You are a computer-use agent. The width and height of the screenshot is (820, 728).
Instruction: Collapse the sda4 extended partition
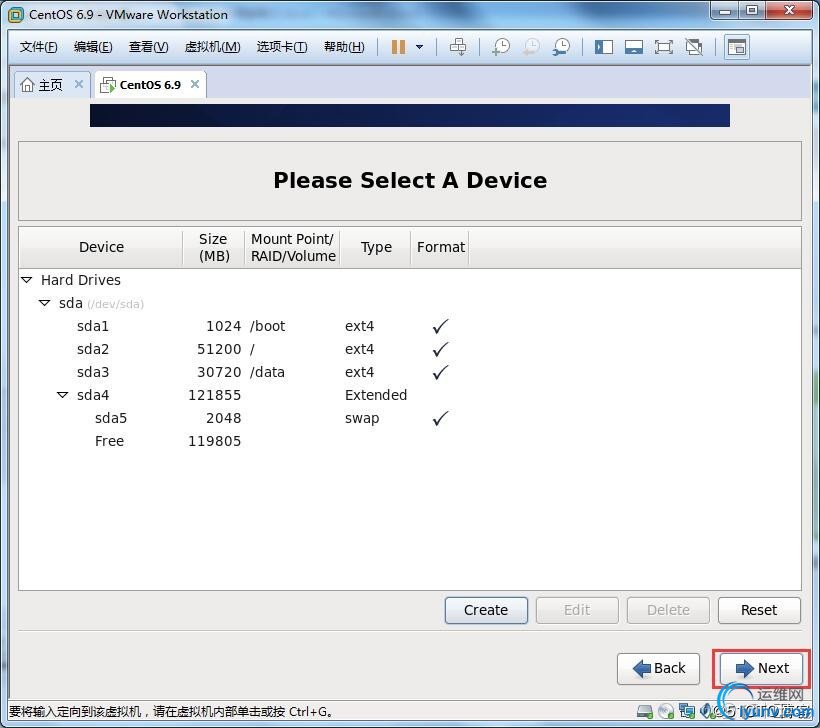62,395
